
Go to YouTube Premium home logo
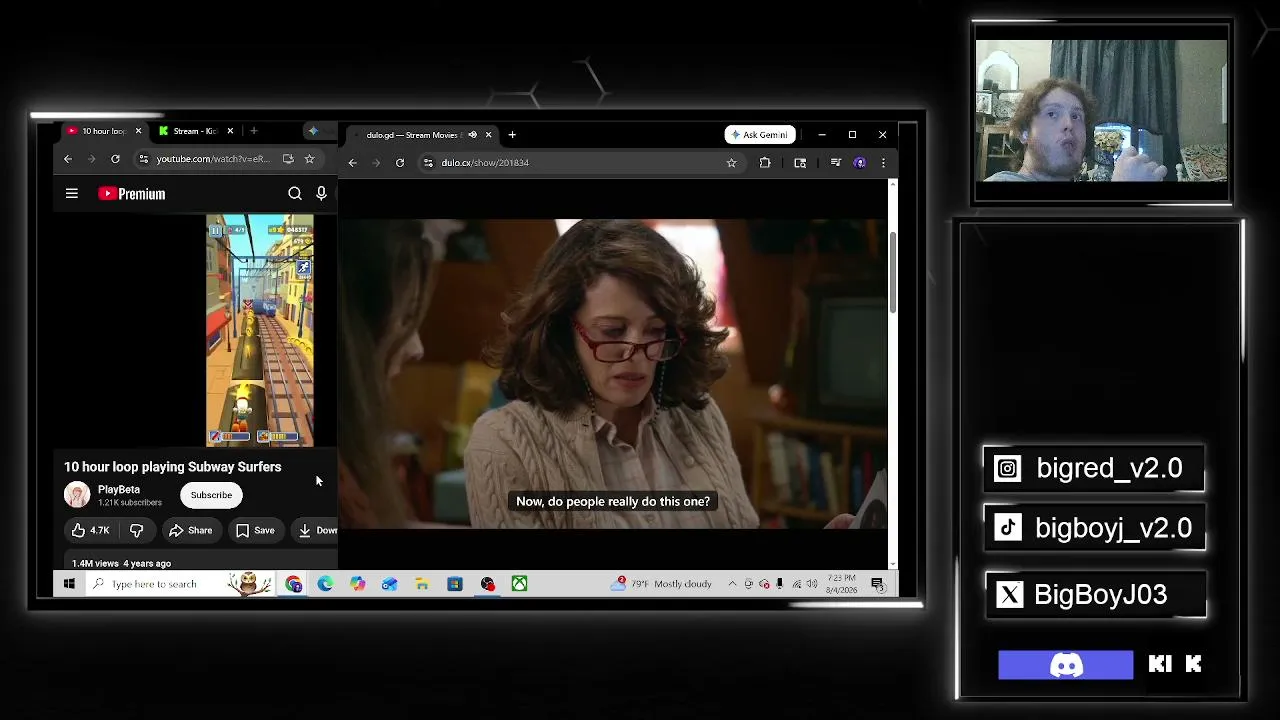click(132, 194)
